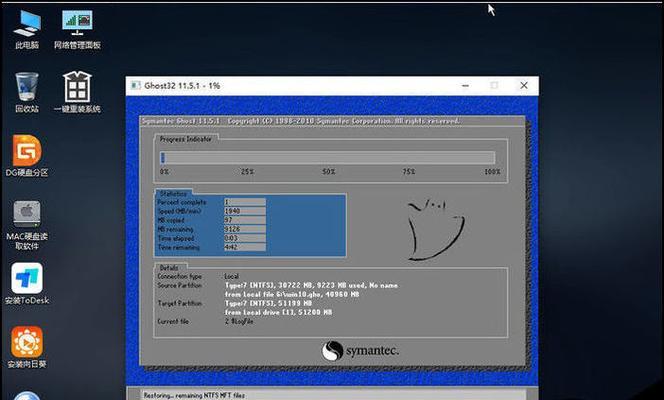This screenshot has width=664, height=400.
Task: Minimize the Ghost32 window
Action: pos(465,86)
